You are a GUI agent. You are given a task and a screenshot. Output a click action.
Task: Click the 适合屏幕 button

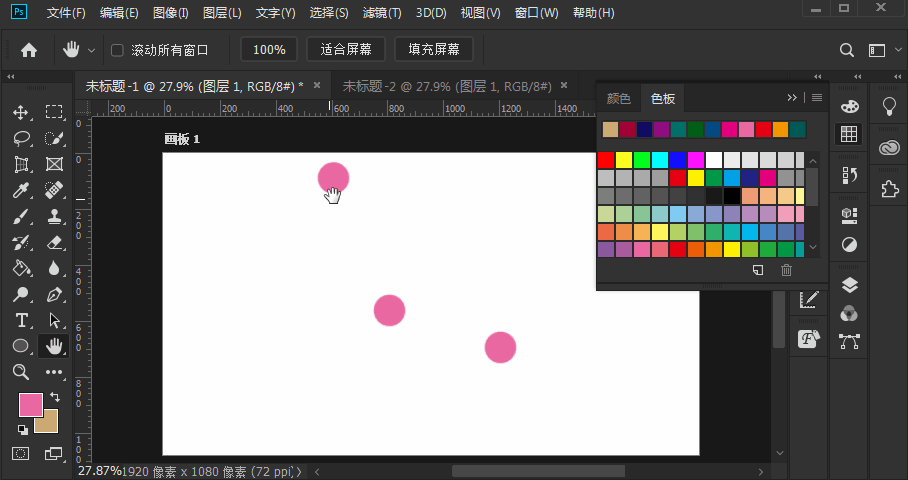click(x=346, y=50)
